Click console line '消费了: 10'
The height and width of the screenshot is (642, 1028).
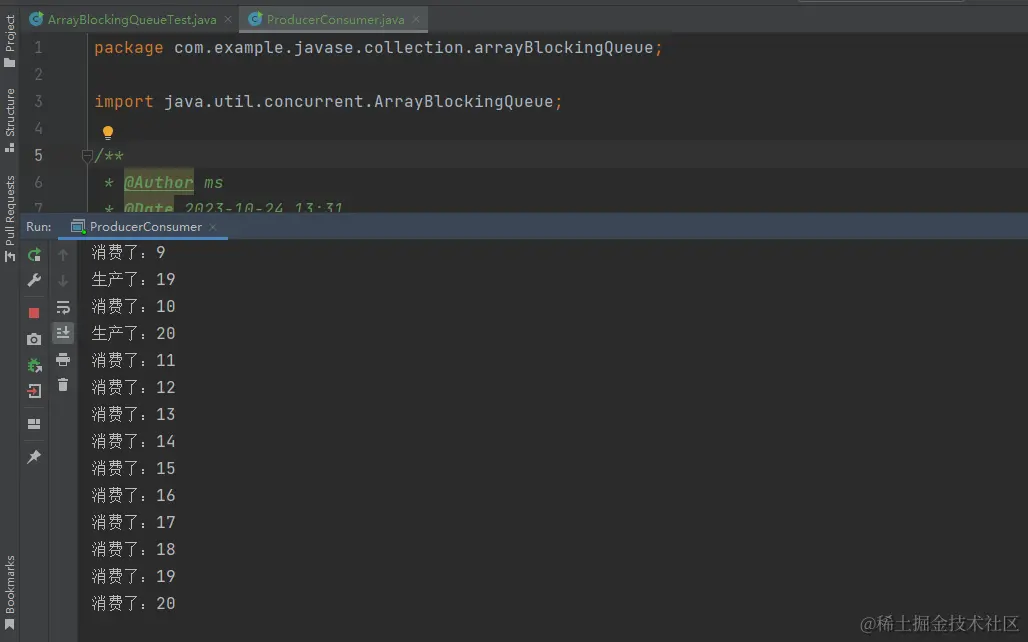(133, 306)
